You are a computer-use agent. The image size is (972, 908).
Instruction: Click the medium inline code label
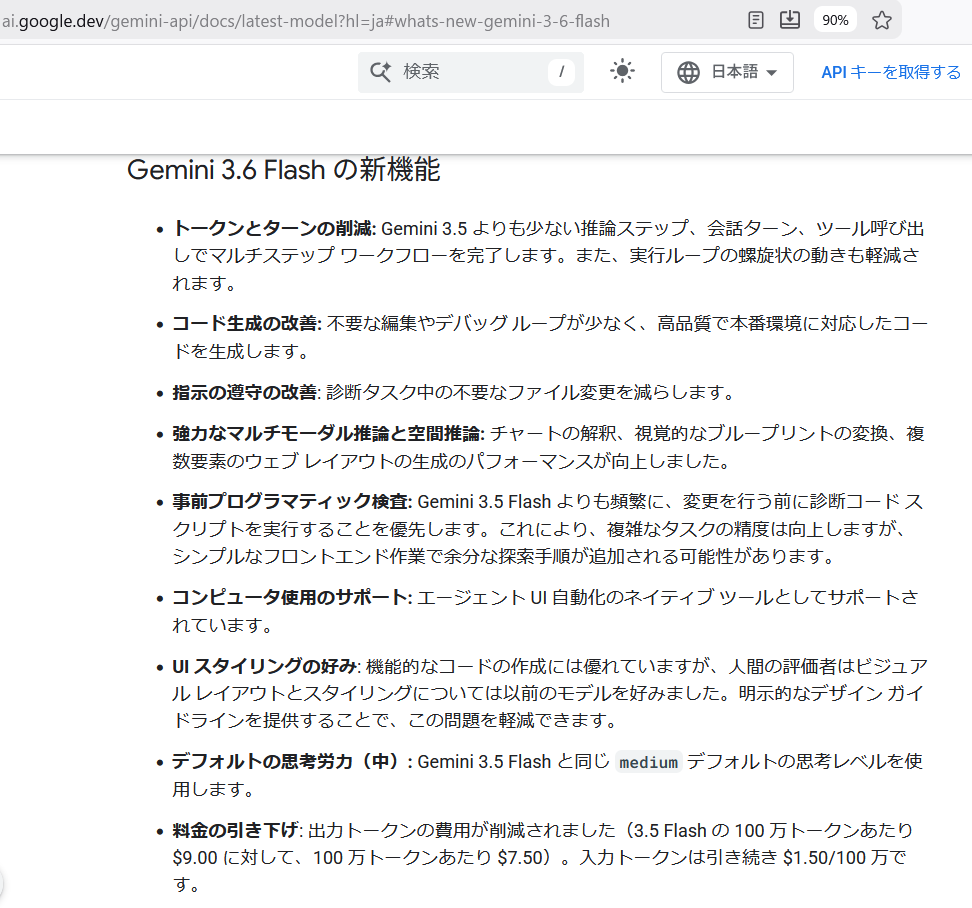click(x=648, y=762)
